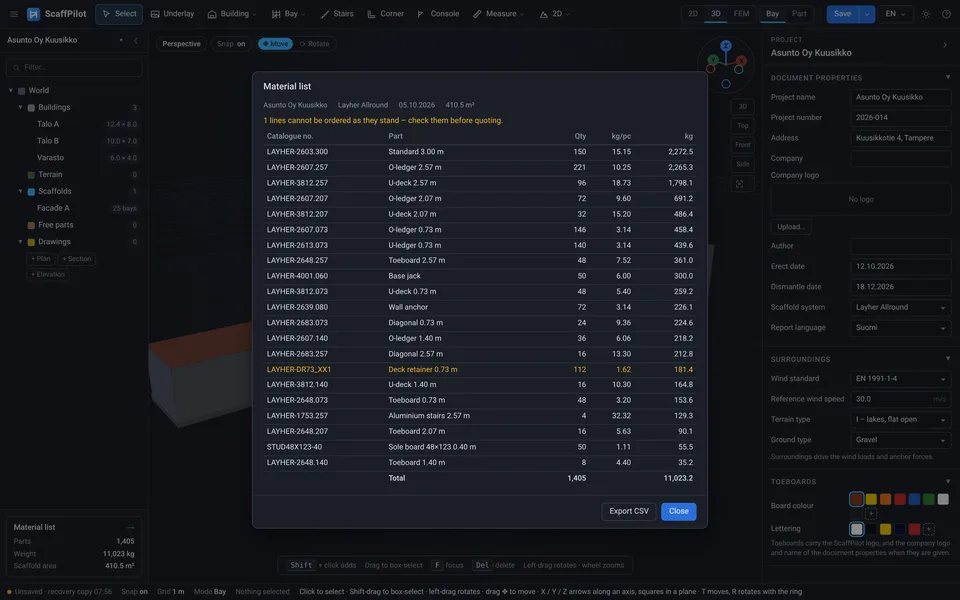This screenshot has width=960, height=600.
Task: Open the Building tool dropdown
Action: point(231,14)
